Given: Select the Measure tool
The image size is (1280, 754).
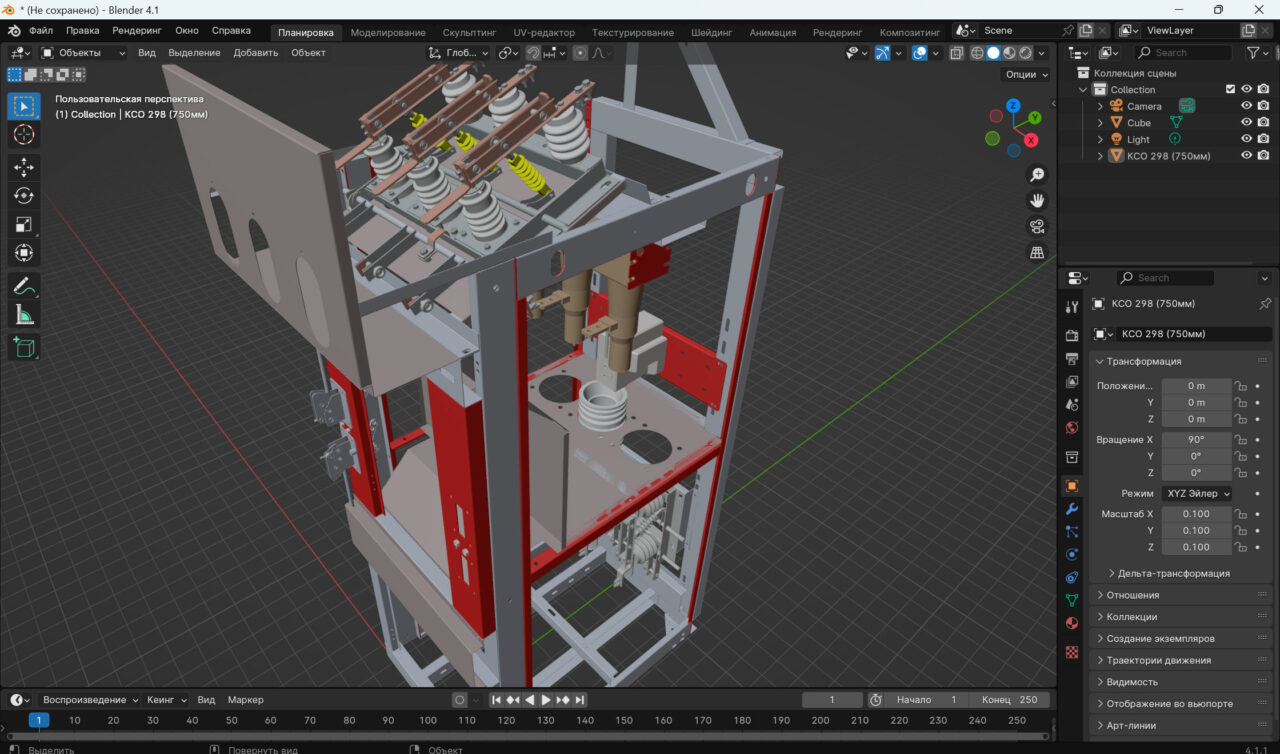Looking at the screenshot, I should pyautogui.click(x=24, y=316).
